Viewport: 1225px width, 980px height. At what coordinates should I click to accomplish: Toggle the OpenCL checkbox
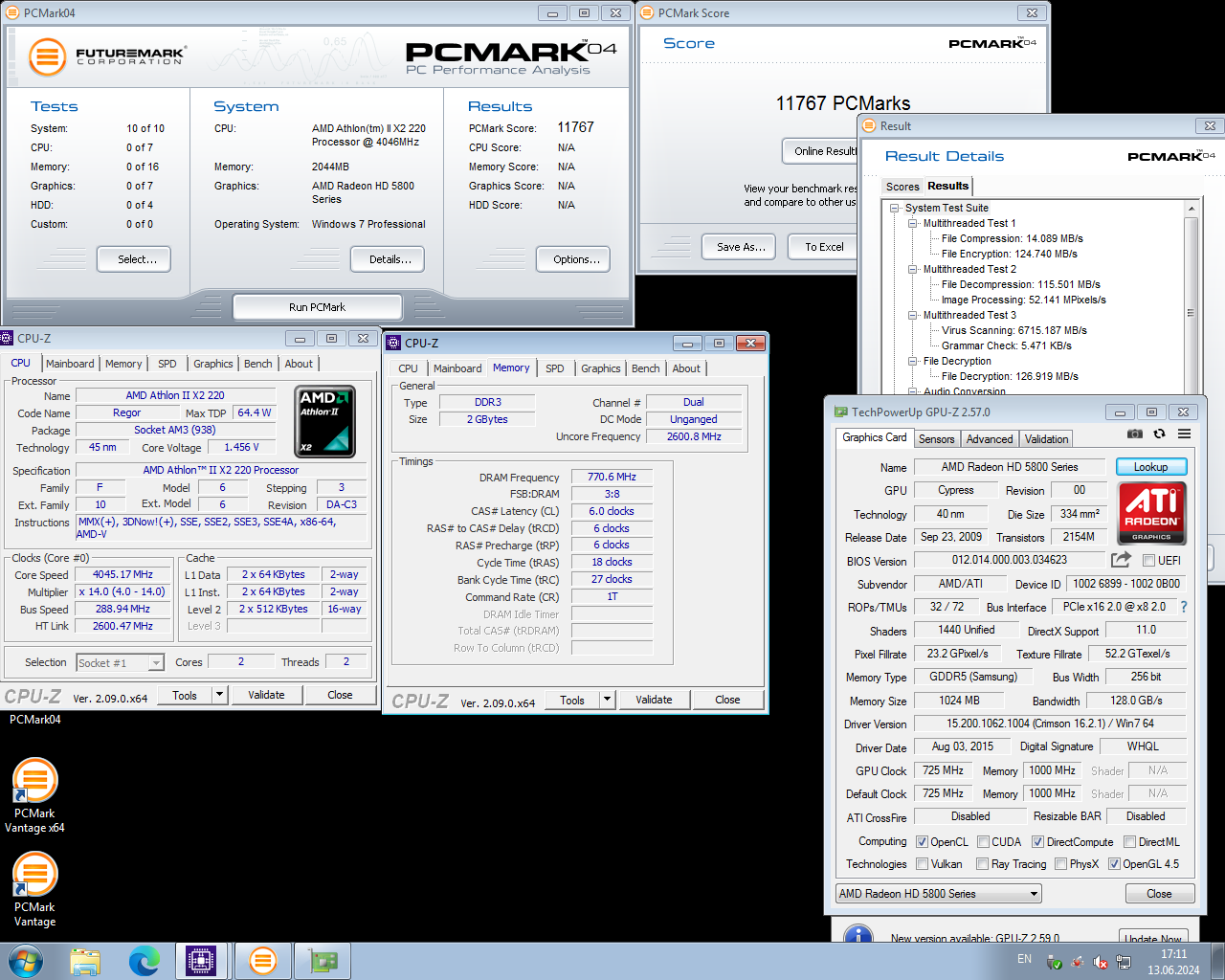pyautogui.click(x=922, y=842)
